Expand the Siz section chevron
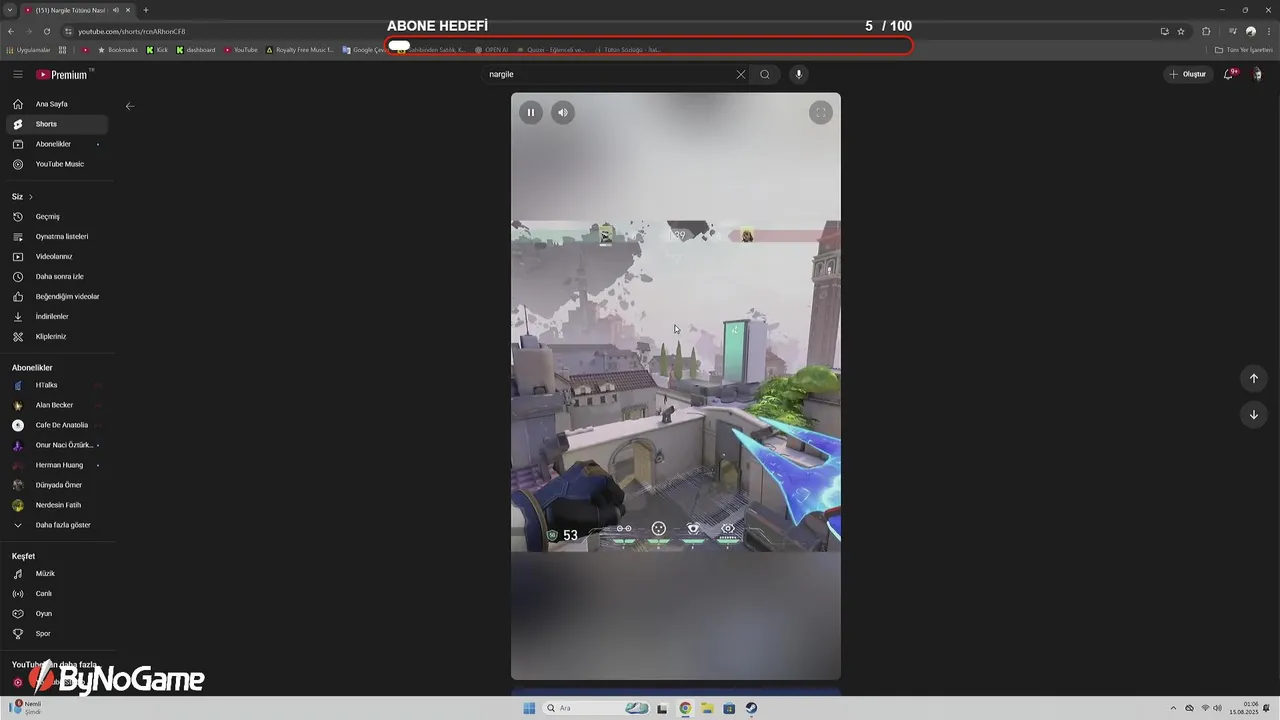The width and height of the screenshot is (1280, 720). point(31,197)
